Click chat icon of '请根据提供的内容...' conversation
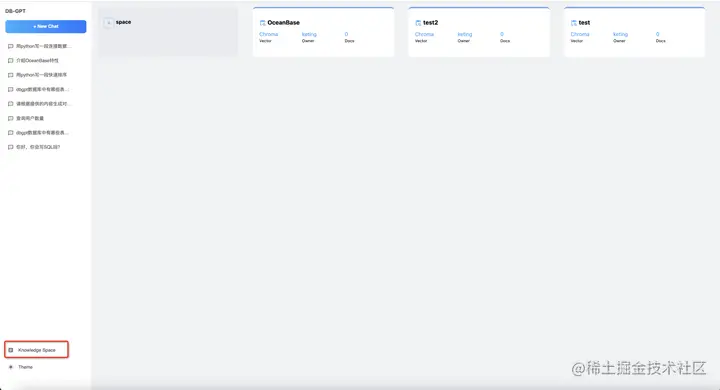Viewport: 720px width, 390px height. coord(11,104)
